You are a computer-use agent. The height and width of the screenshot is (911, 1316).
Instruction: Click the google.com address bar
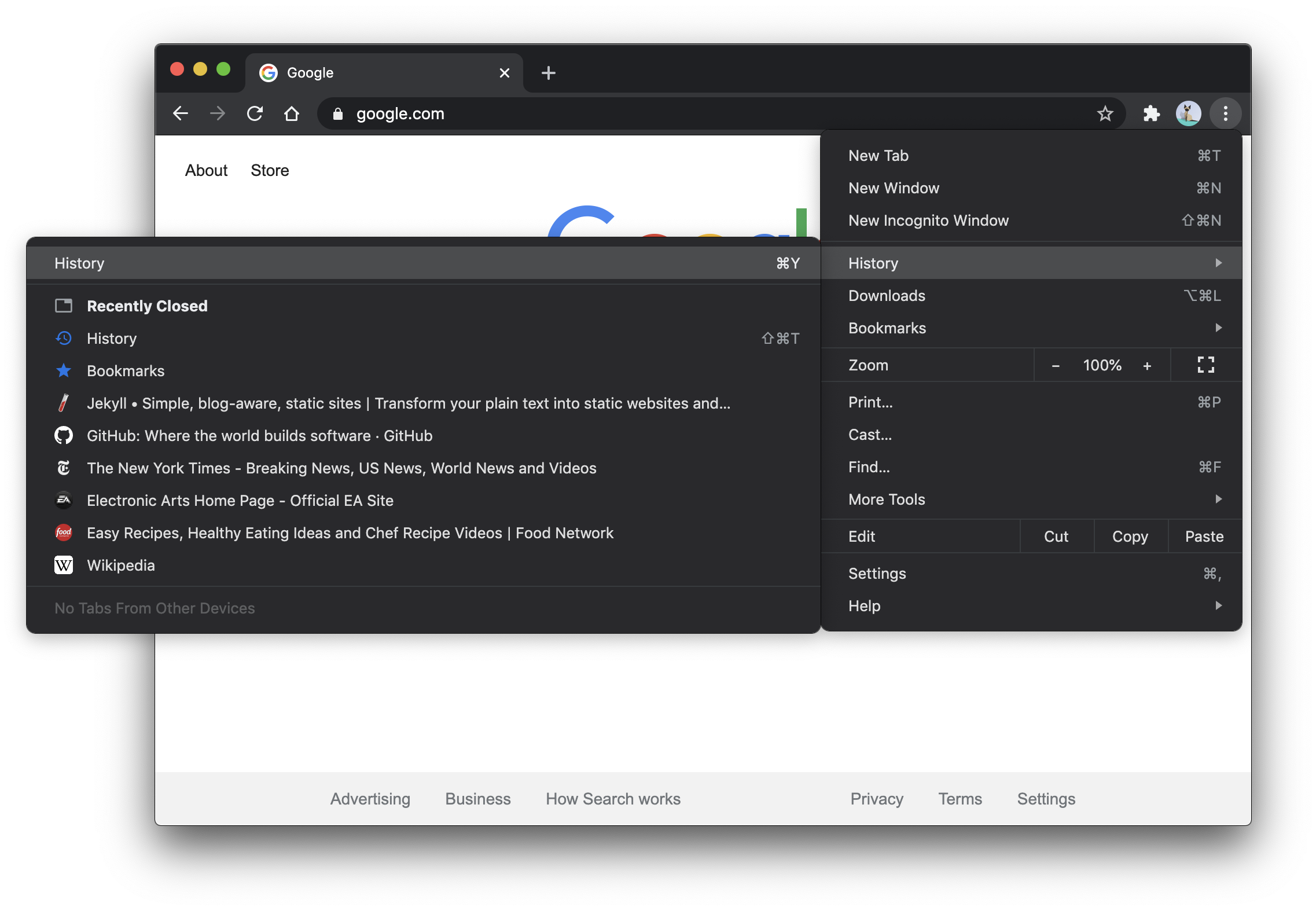pyautogui.click(x=721, y=113)
